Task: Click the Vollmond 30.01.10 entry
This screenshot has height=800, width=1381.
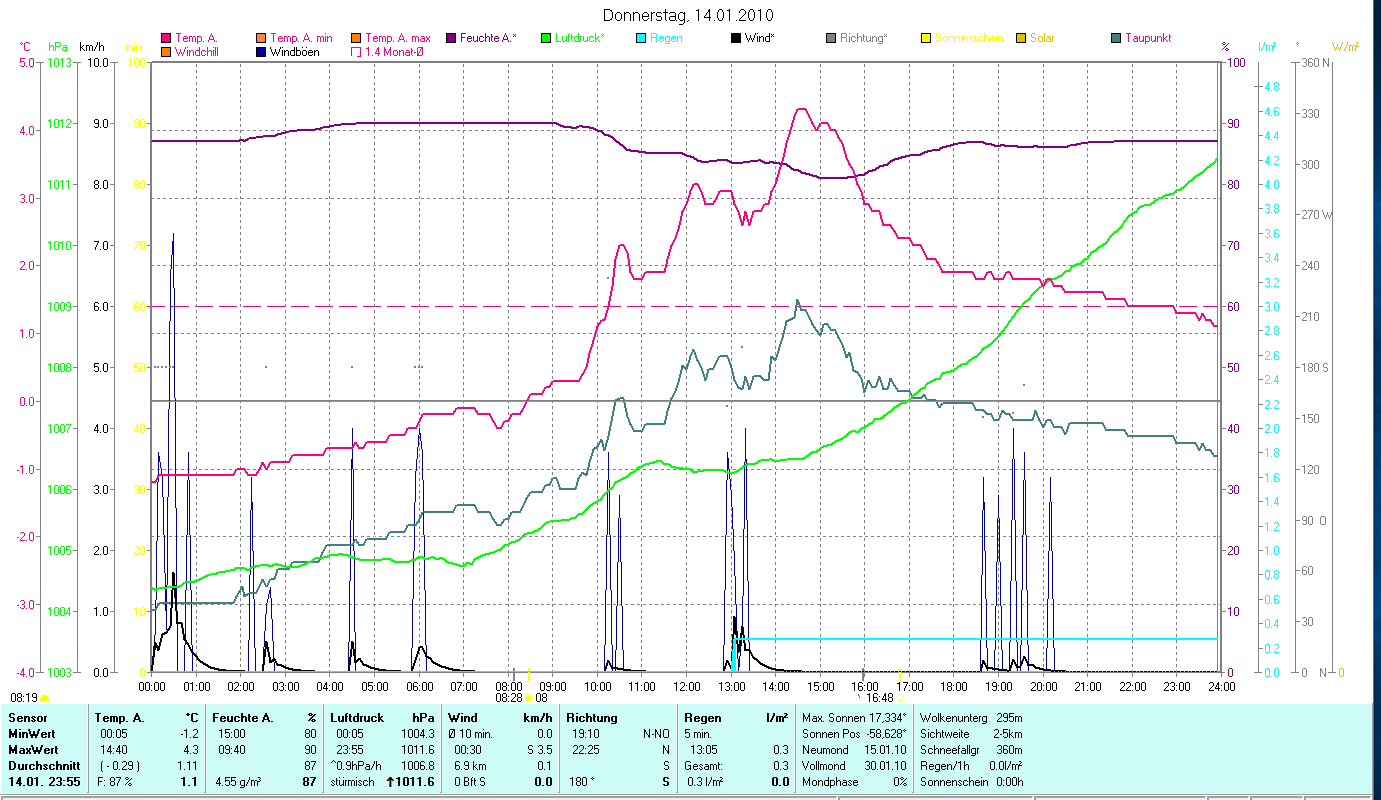Action: tap(853, 766)
